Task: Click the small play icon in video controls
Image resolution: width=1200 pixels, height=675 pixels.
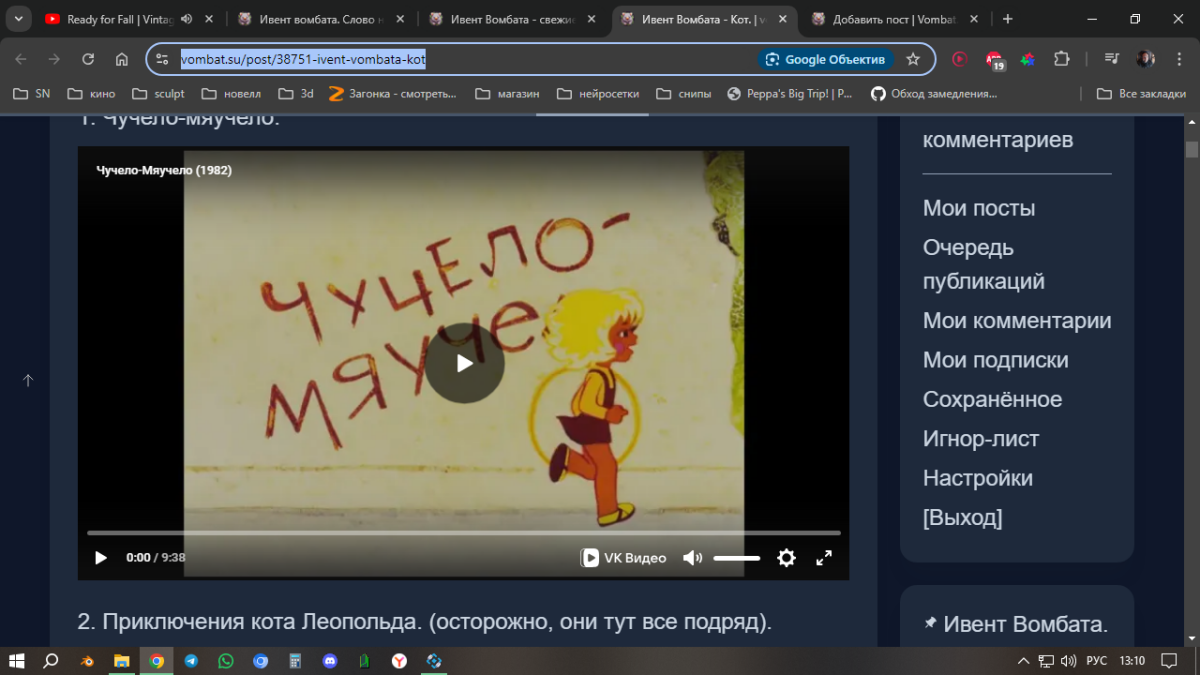Action: coord(100,558)
